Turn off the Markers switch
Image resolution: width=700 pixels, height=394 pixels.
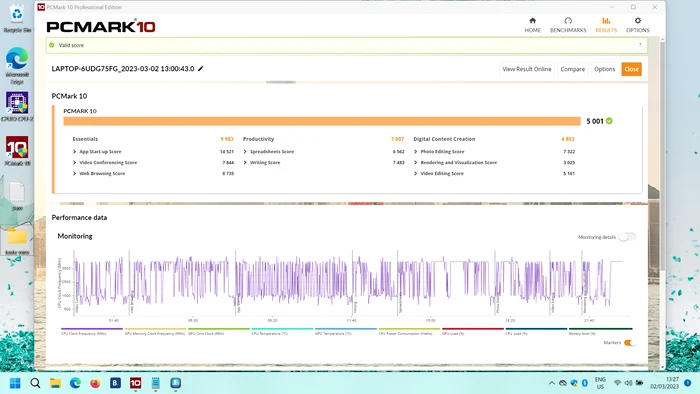point(629,343)
